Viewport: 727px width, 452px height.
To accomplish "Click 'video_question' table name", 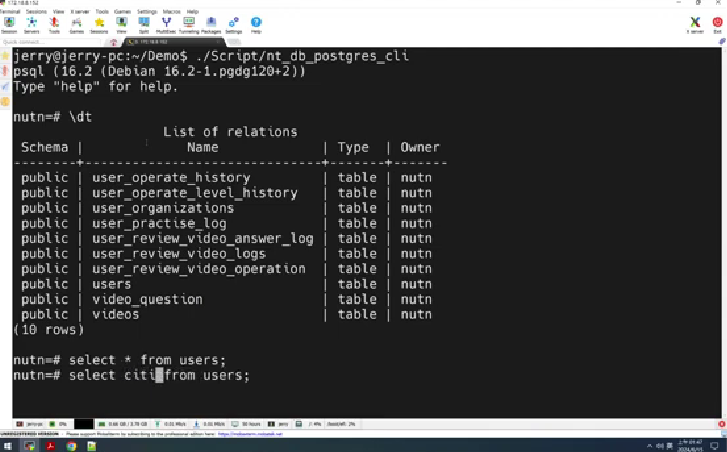I will click(147, 299).
